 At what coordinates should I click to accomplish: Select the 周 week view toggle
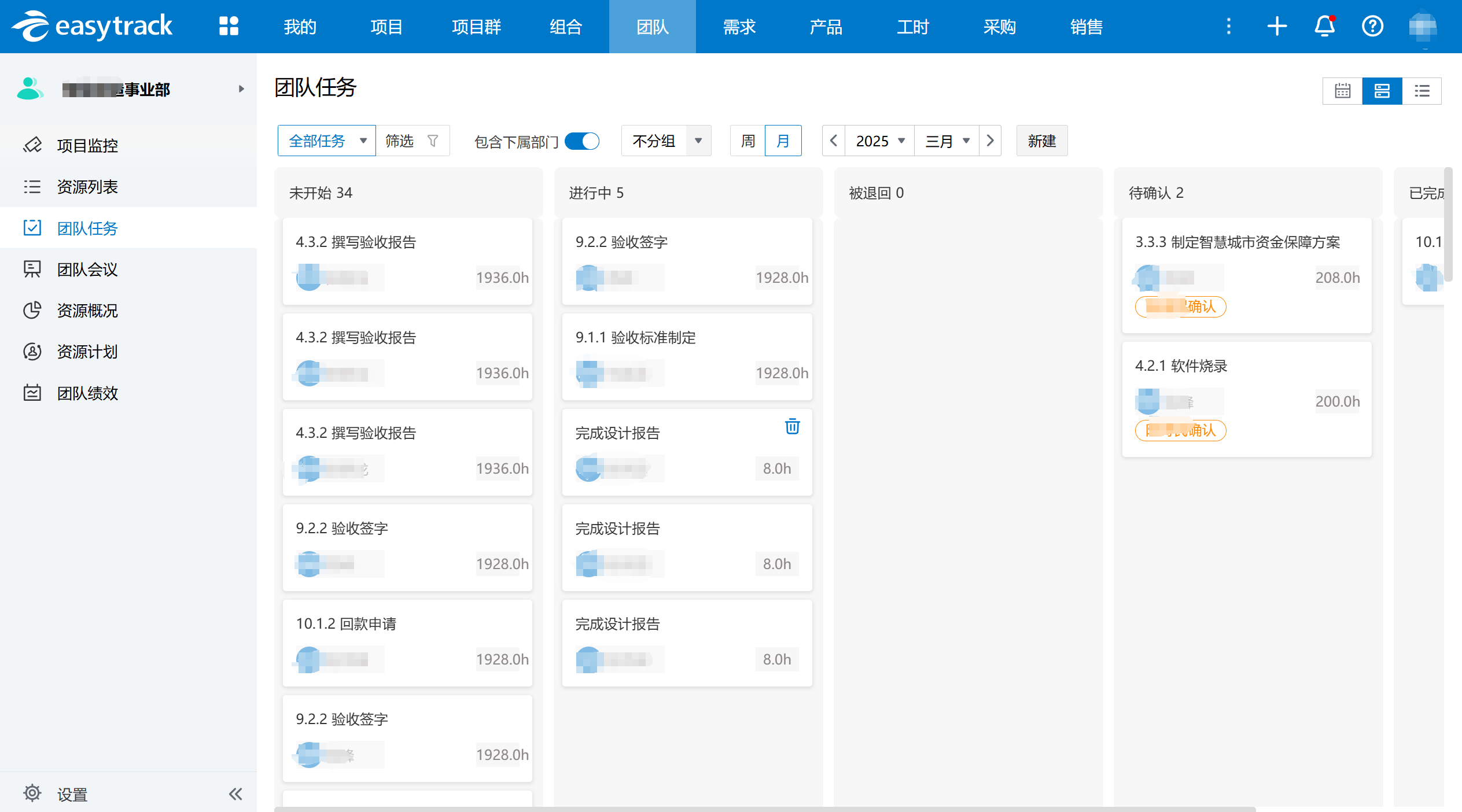(747, 141)
